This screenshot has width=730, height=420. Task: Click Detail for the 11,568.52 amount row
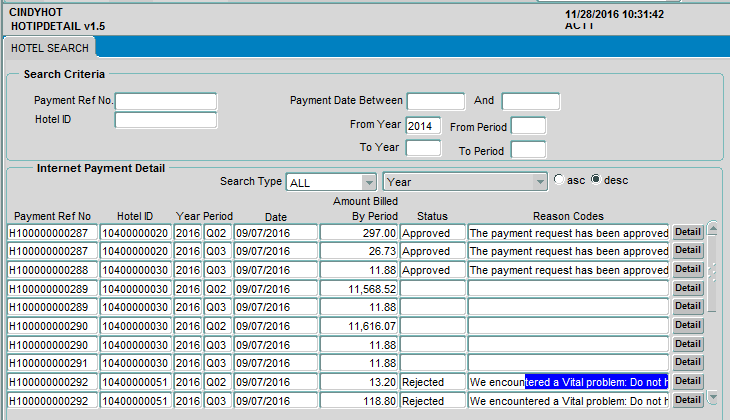pyautogui.click(x=687, y=288)
